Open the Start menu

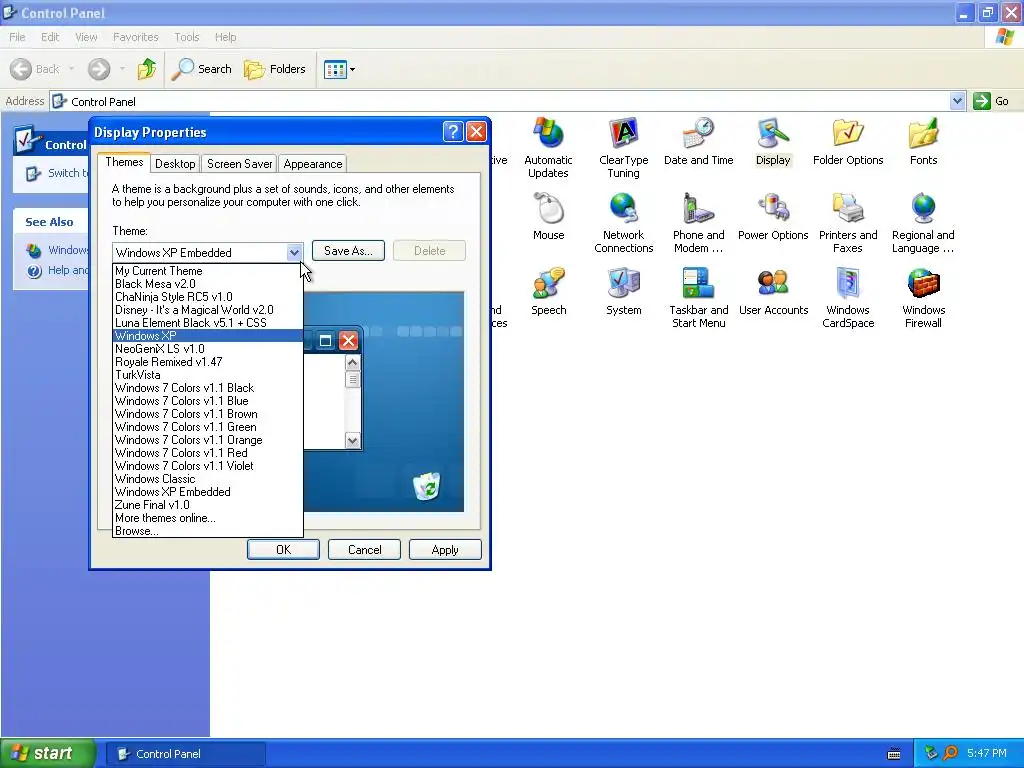(x=47, y=753)
